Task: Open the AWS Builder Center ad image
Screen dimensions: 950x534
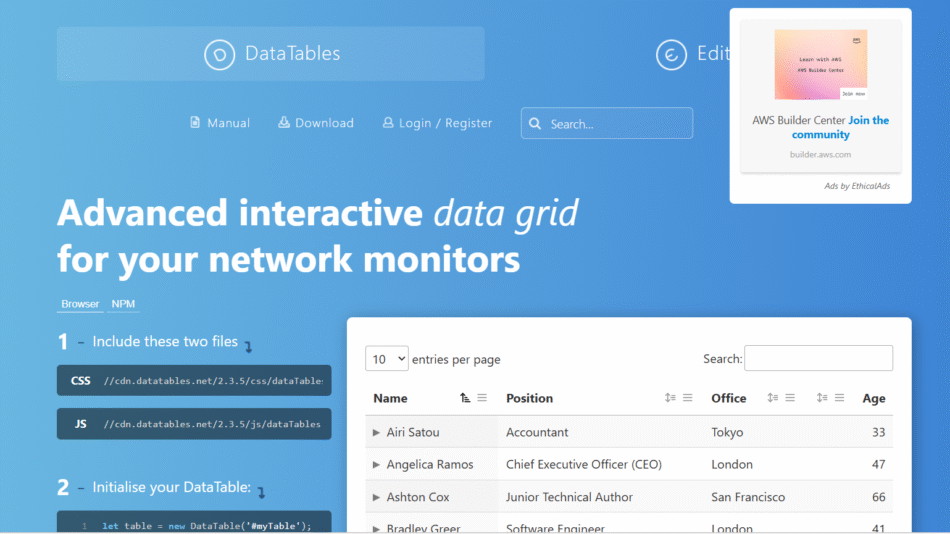Action: click(821, 64)
